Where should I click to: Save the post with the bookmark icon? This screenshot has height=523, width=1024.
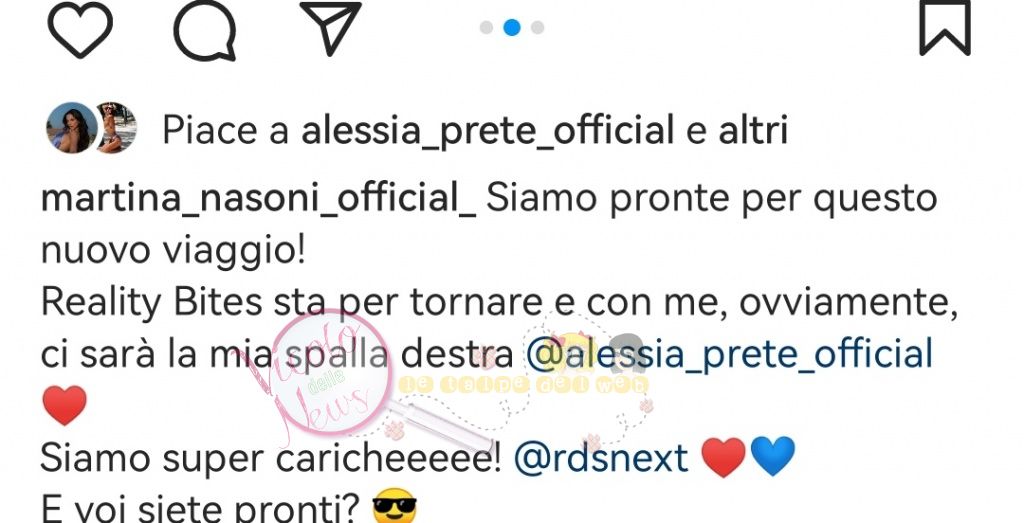pos(945,26)
